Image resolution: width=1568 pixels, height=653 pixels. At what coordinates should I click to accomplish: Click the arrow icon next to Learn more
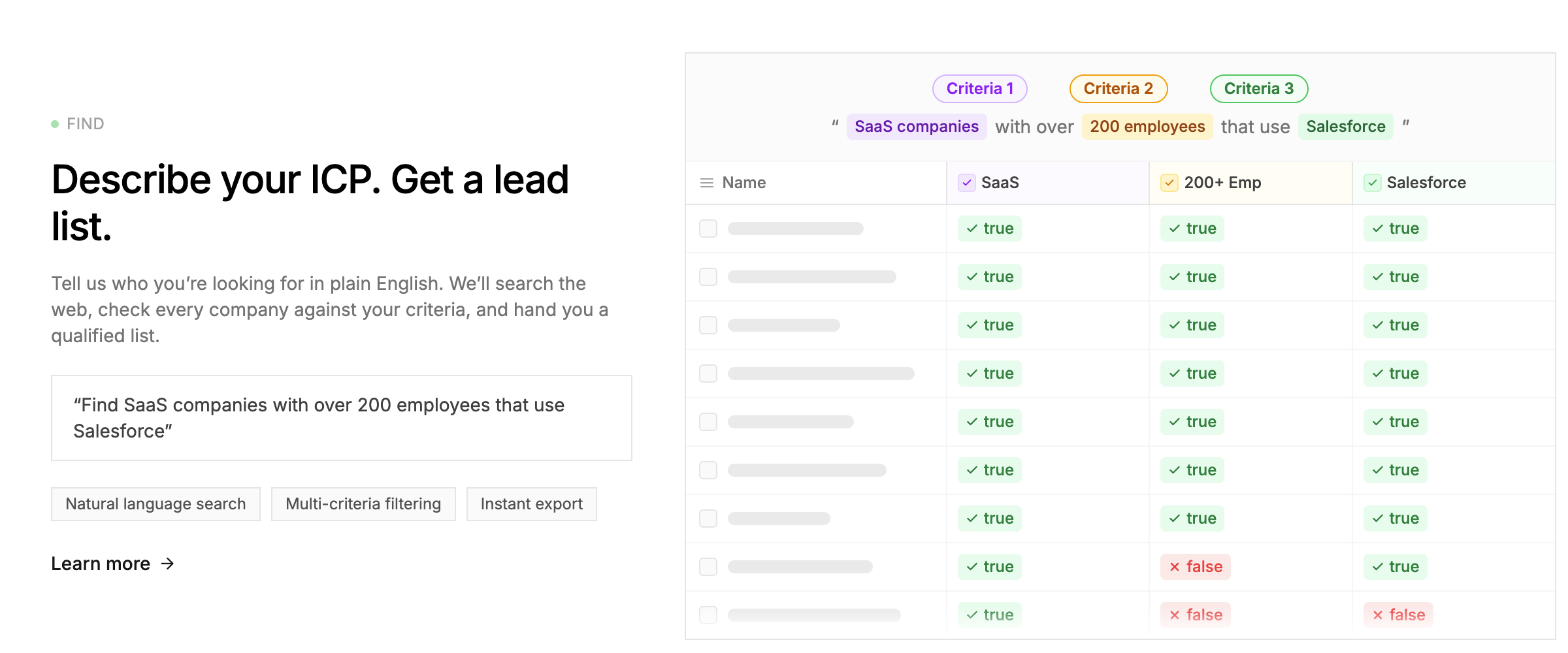click(168, 564)
